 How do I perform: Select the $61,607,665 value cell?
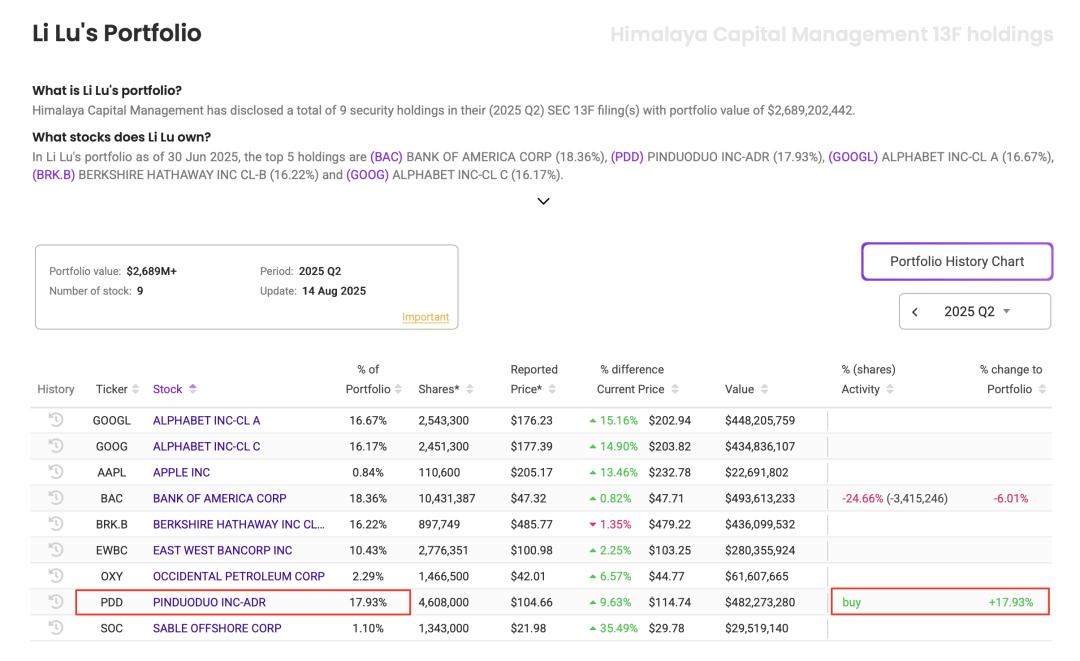pyautogui.click(x=756, y=576)
